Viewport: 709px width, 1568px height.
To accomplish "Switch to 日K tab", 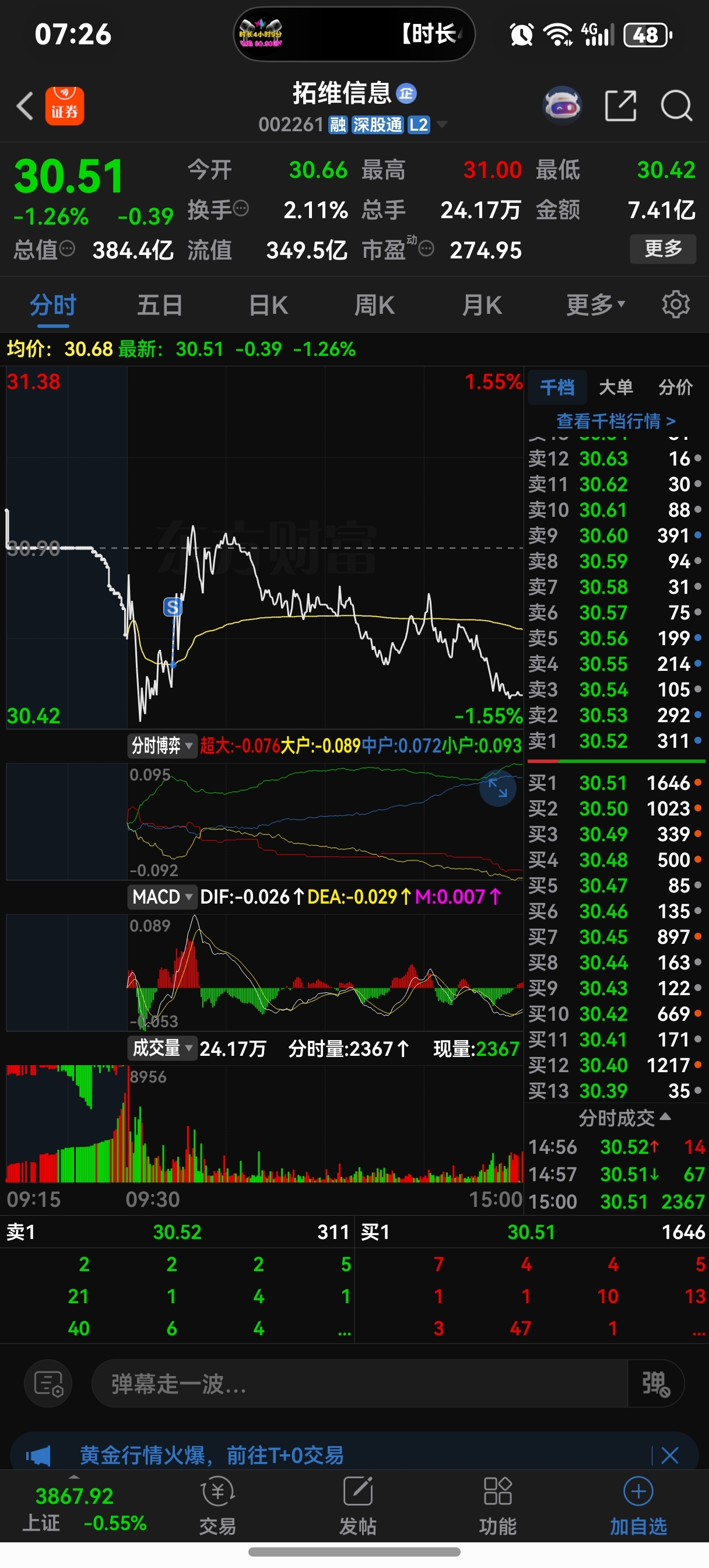I will click(268, 304).
